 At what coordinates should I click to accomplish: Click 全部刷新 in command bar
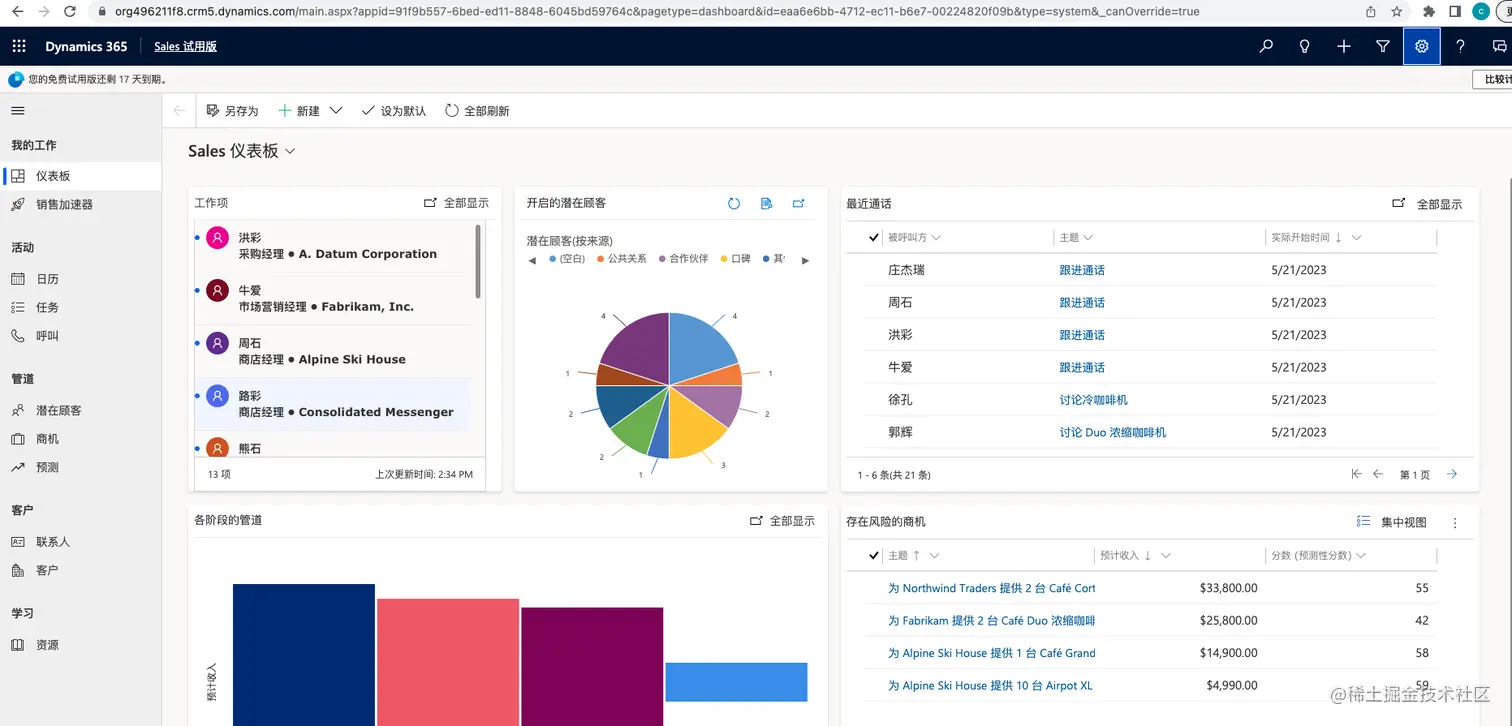[x=477, y=111]
